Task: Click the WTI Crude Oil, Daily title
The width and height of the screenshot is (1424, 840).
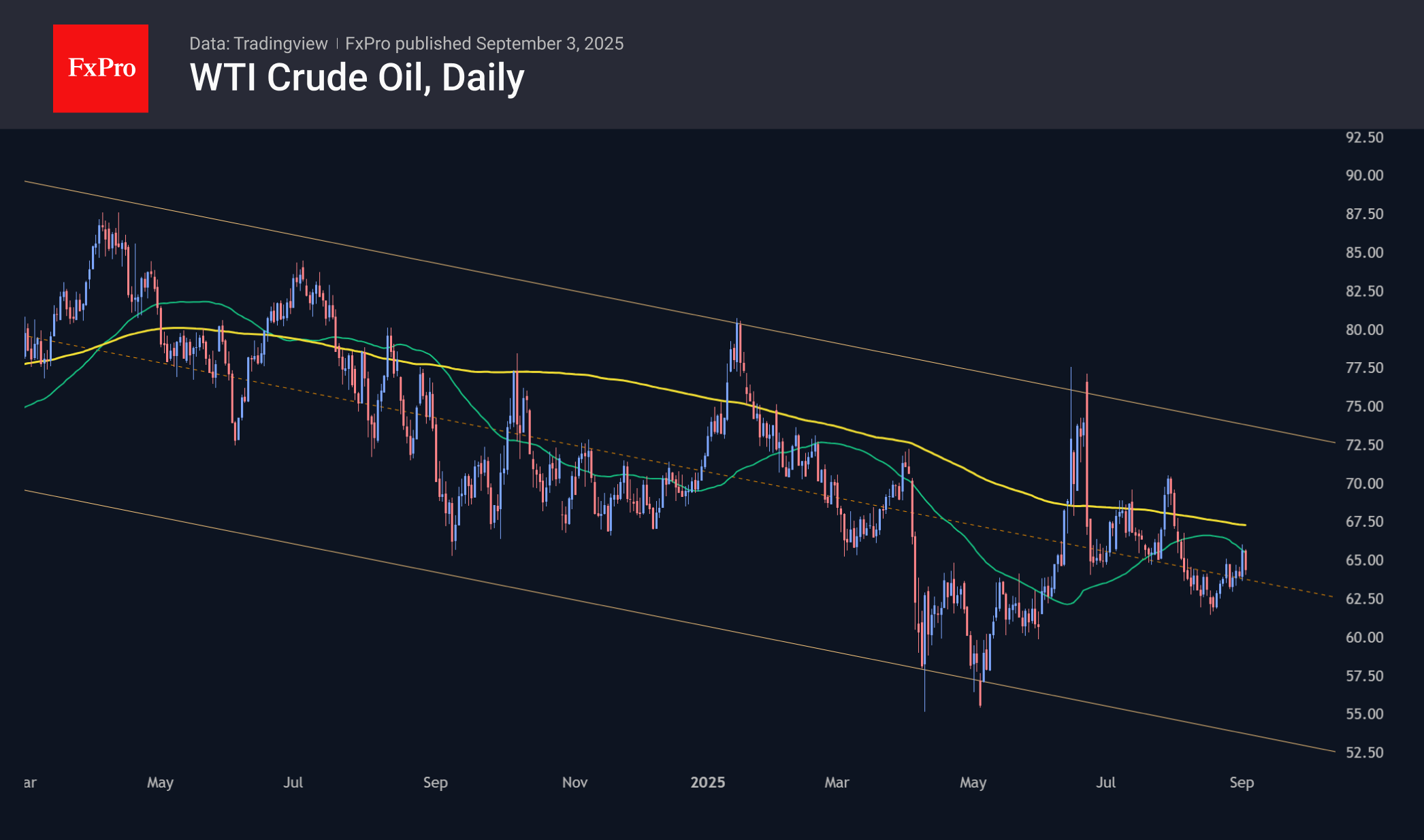Action: pos(357,78)
